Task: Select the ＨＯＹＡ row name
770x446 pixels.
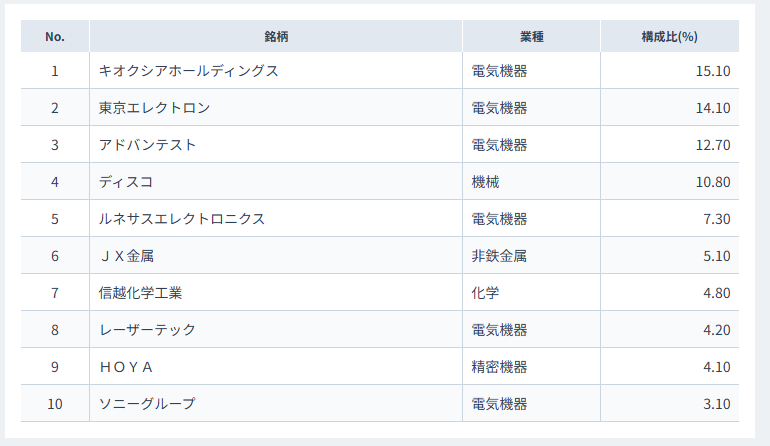Action: point(126,367)
